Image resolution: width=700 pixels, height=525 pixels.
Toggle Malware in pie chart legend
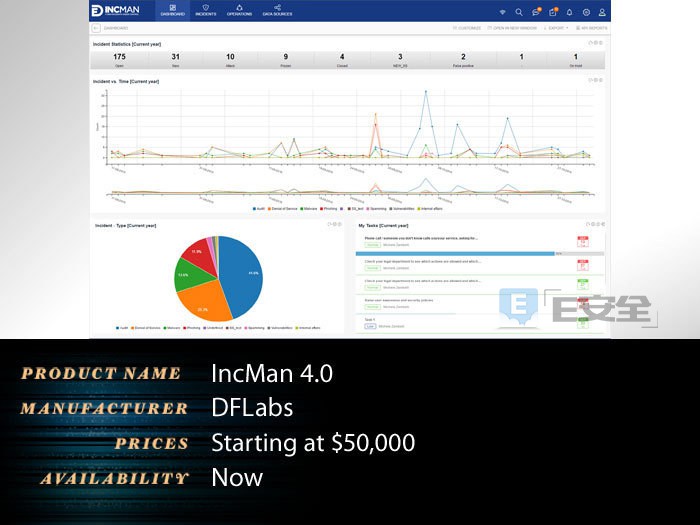172,328
